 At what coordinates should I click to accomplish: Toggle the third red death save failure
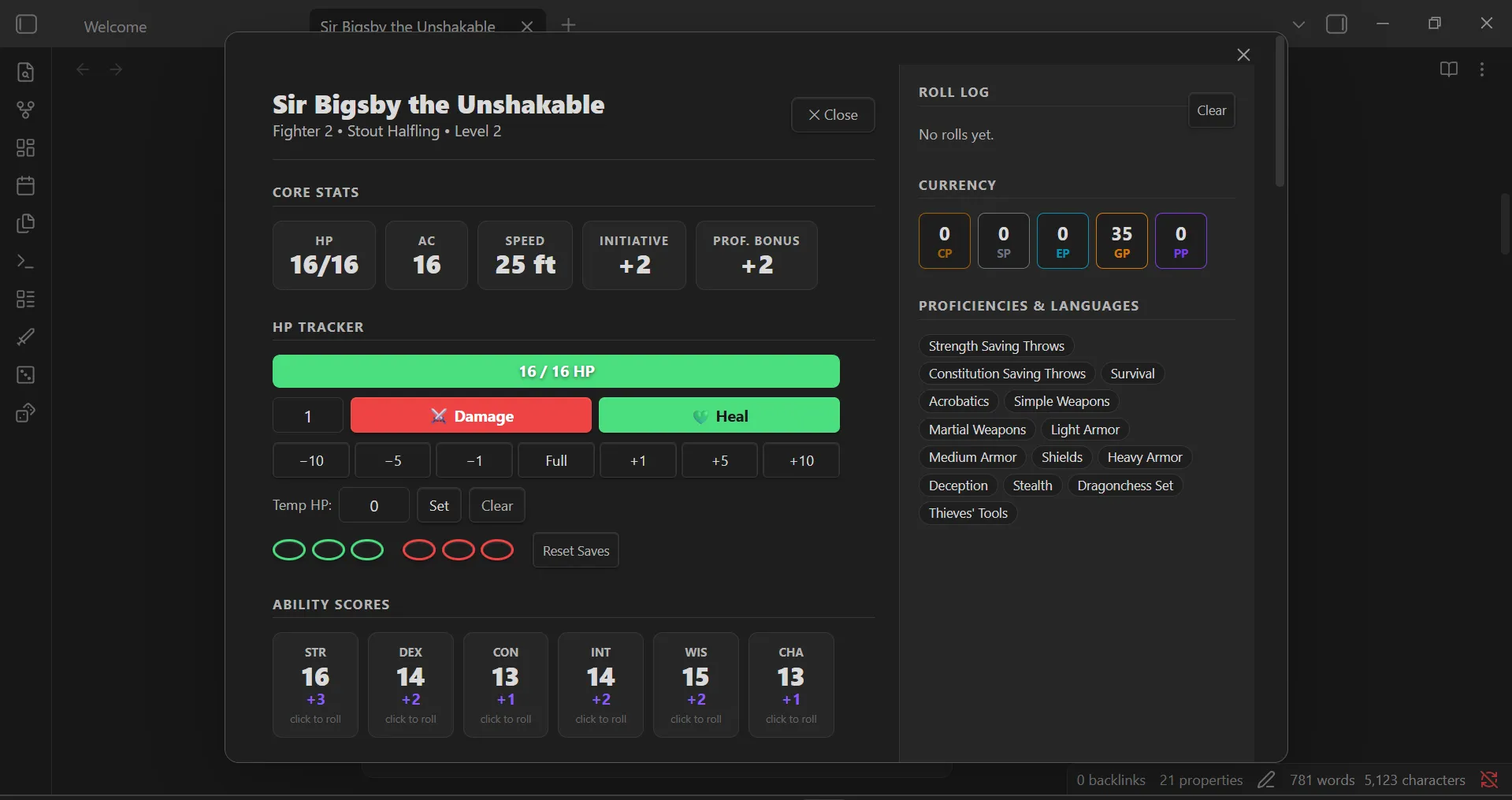497,549
